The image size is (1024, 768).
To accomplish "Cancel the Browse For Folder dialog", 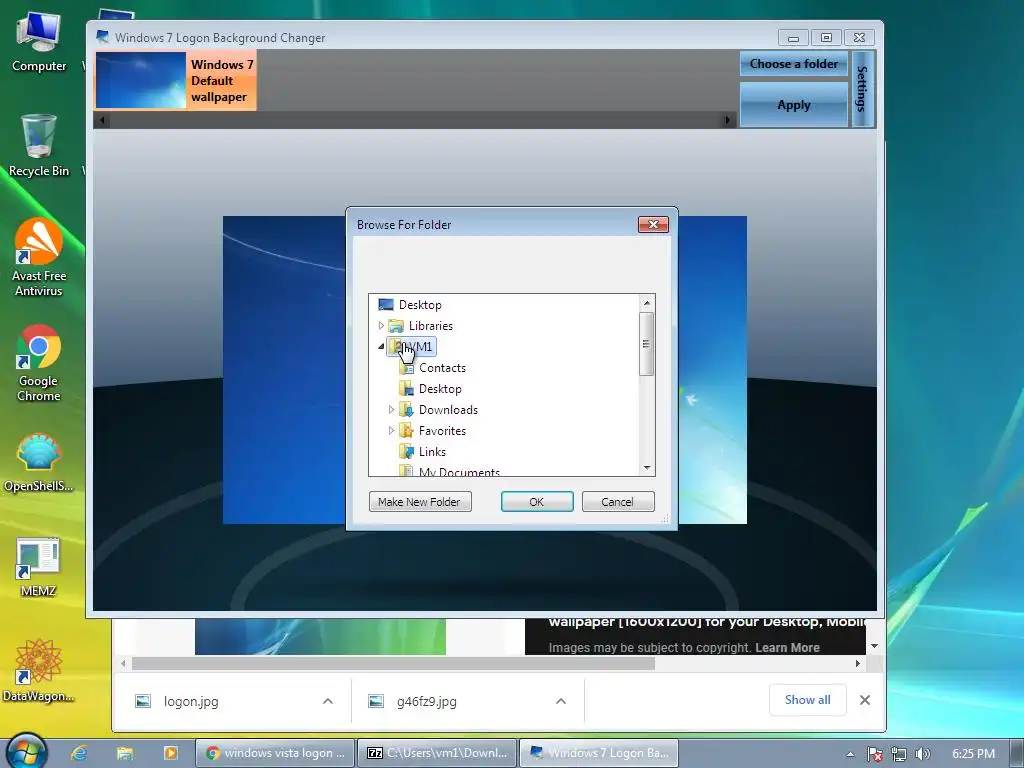I will (618, 502).
